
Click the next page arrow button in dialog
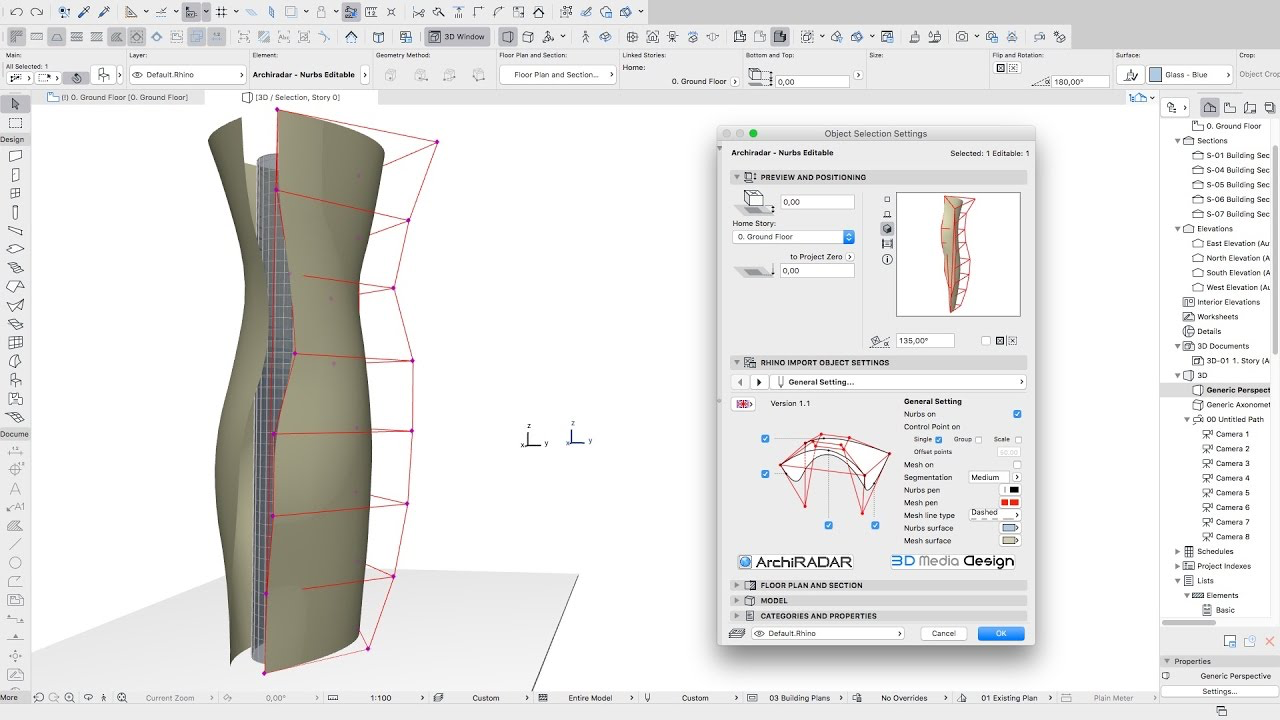click(x=759, y=382)
